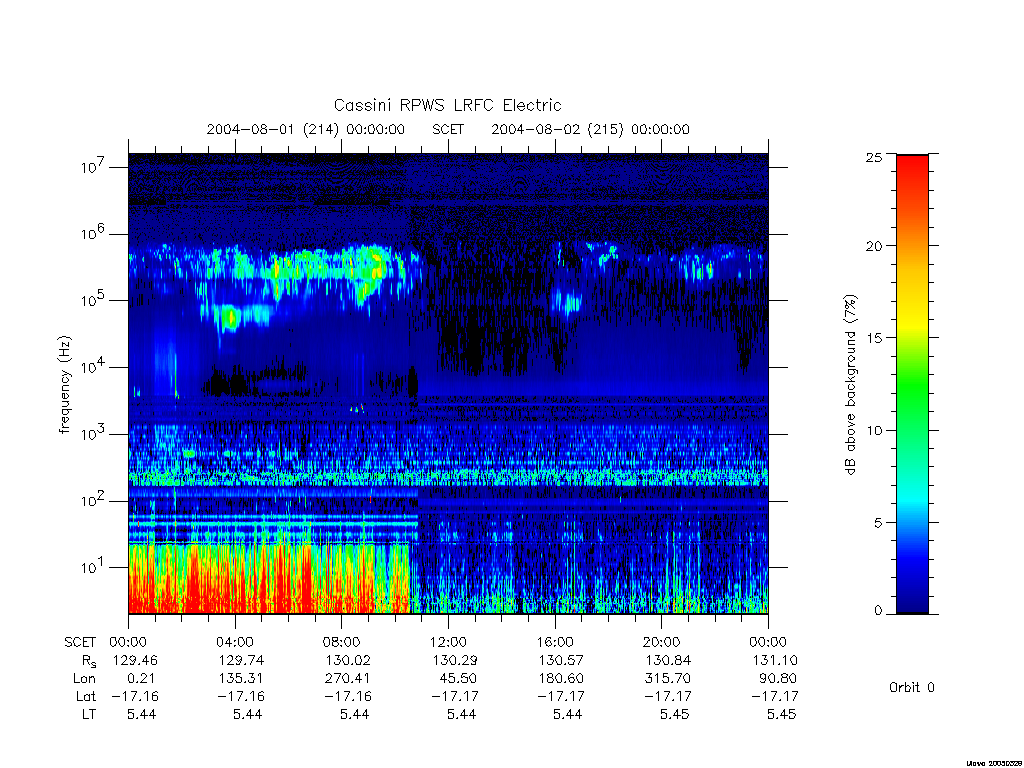Click the 'SCET' label between the dates
Image resolution: width=1024 pixels, height=768 pixels.
coord(448,129)
